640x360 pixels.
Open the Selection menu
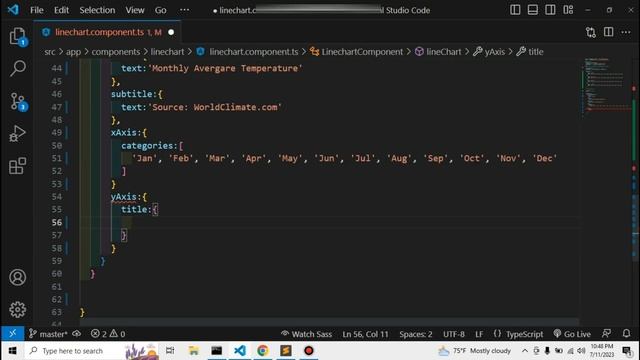[97, 10]
